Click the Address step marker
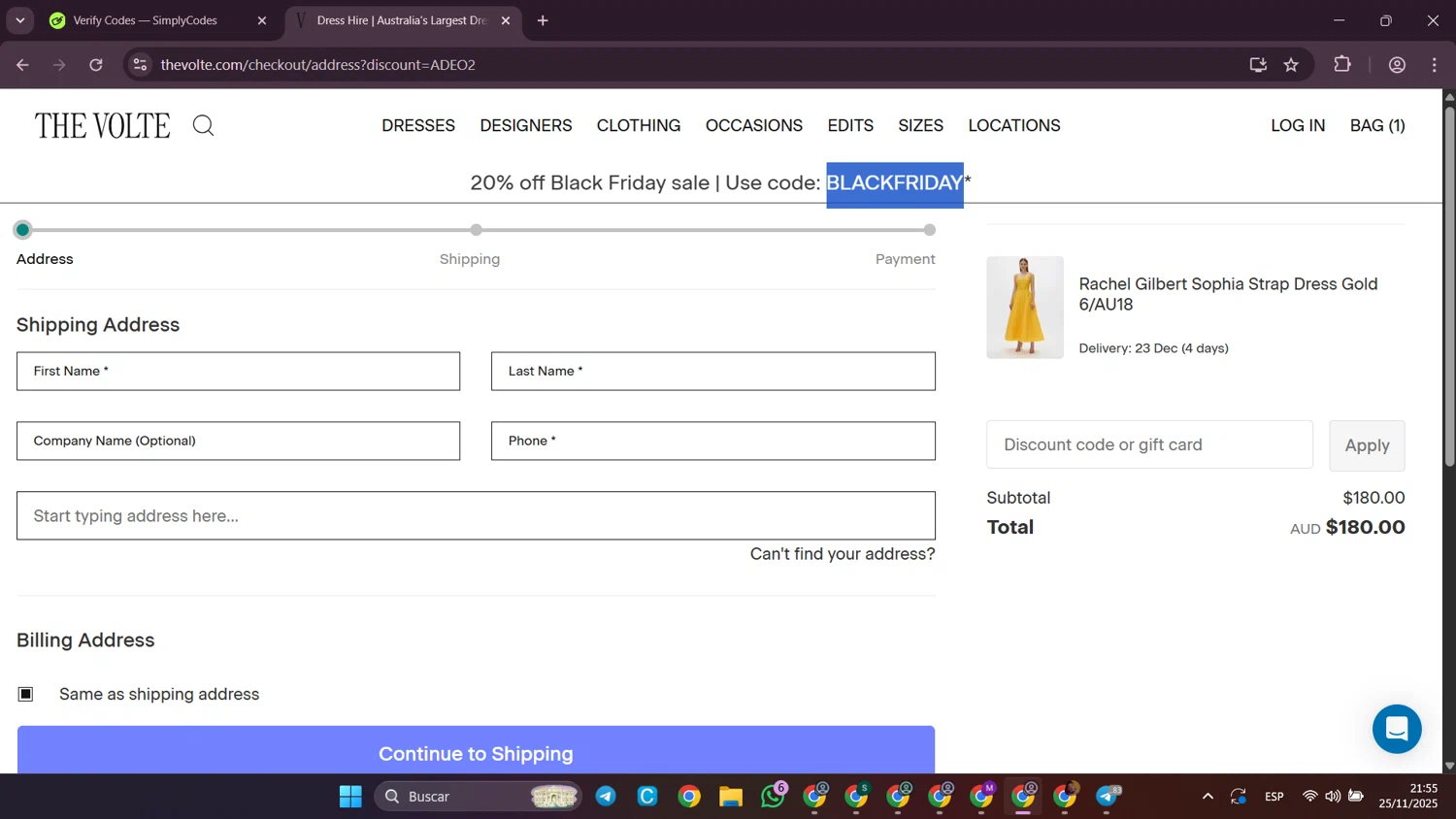1456x819 pixels. click(23, 230)
